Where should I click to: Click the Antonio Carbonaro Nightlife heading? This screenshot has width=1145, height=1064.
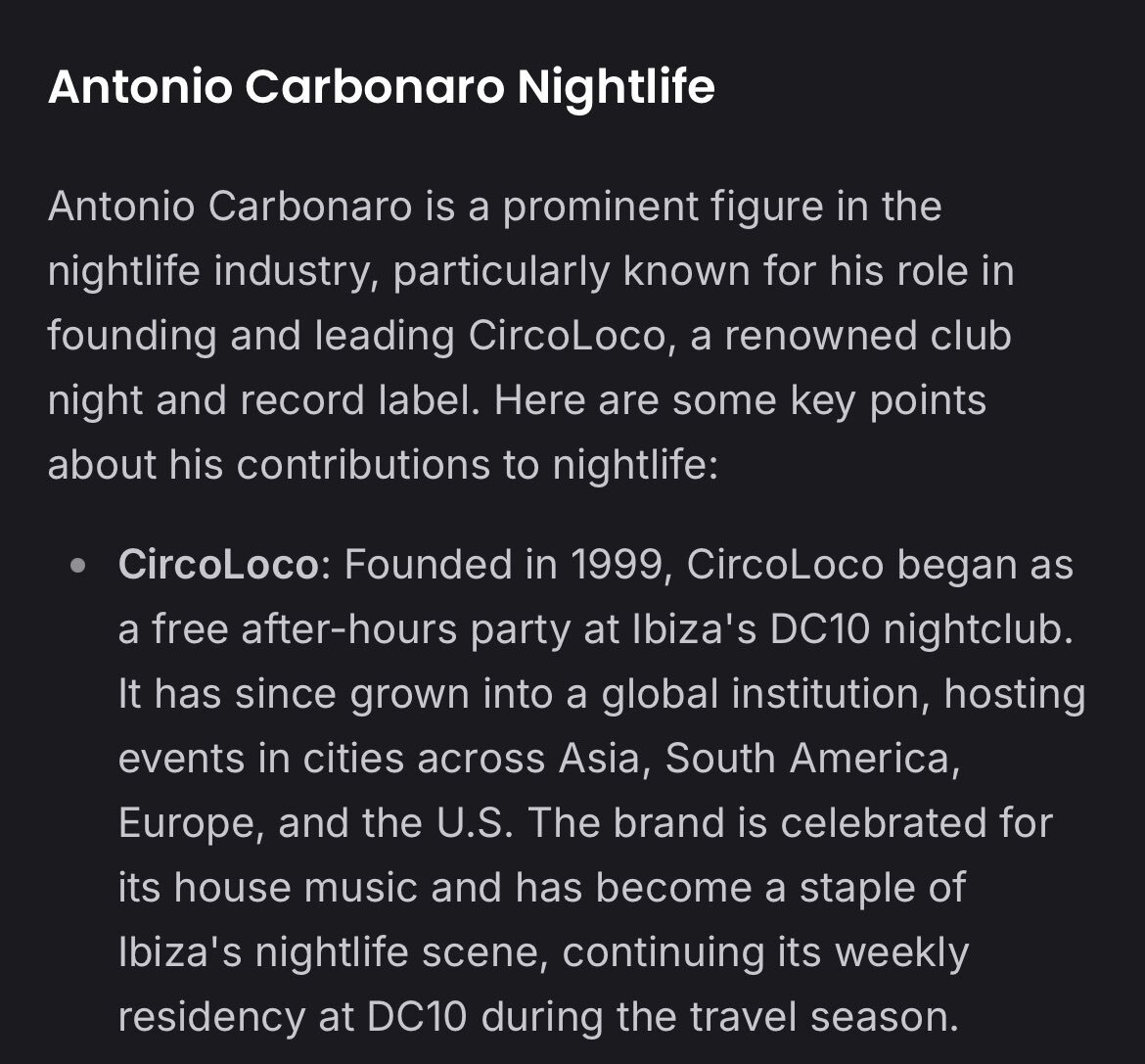[382, 88]
